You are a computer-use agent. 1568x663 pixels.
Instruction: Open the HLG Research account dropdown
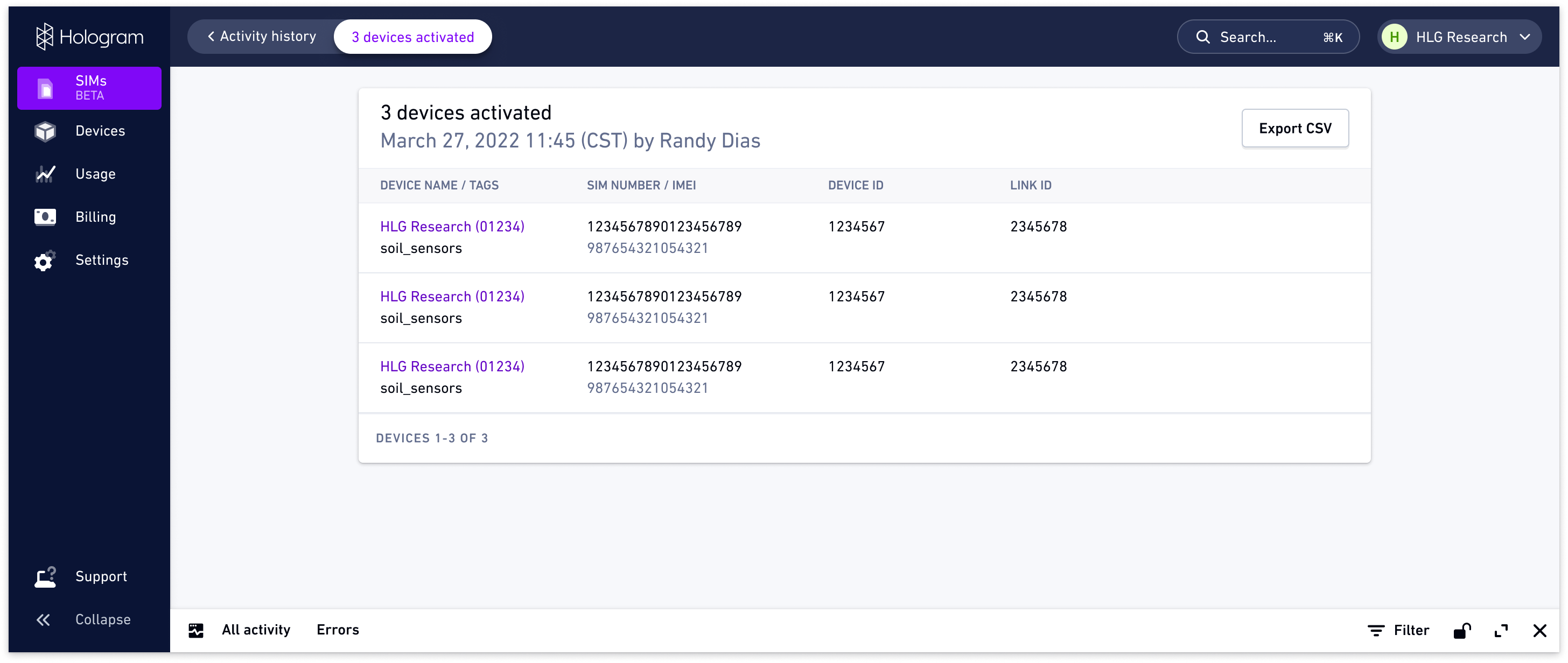click(x=1459, y=37)
